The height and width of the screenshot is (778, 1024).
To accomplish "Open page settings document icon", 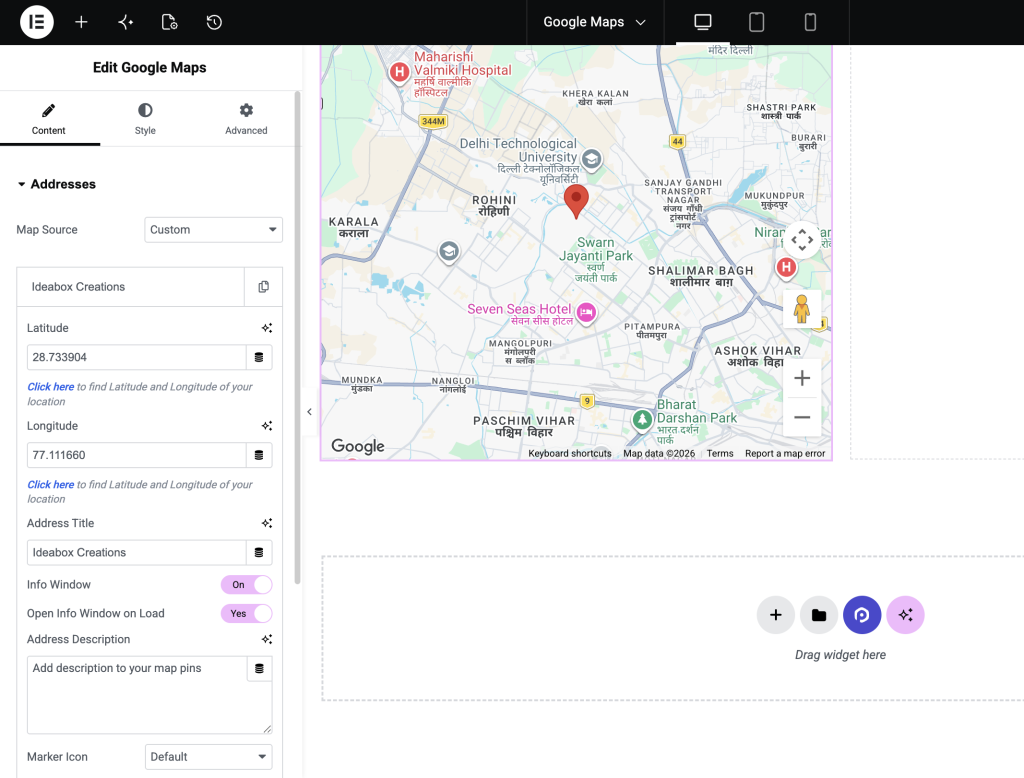I will point(170,22).
